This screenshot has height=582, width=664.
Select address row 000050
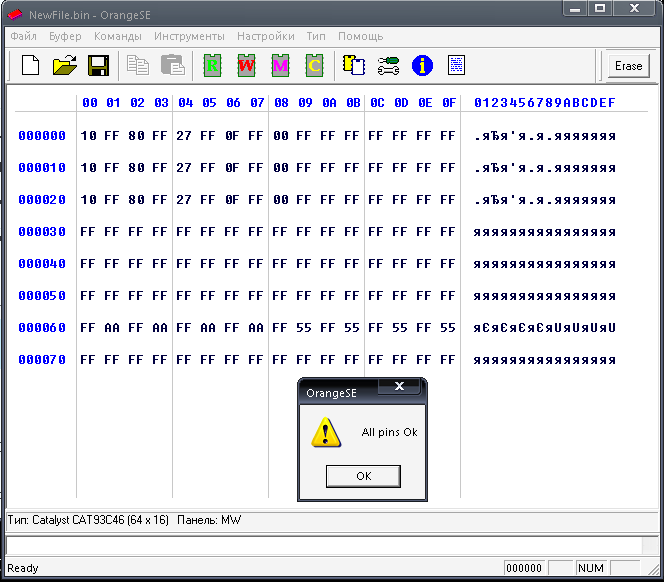(42, 296)
